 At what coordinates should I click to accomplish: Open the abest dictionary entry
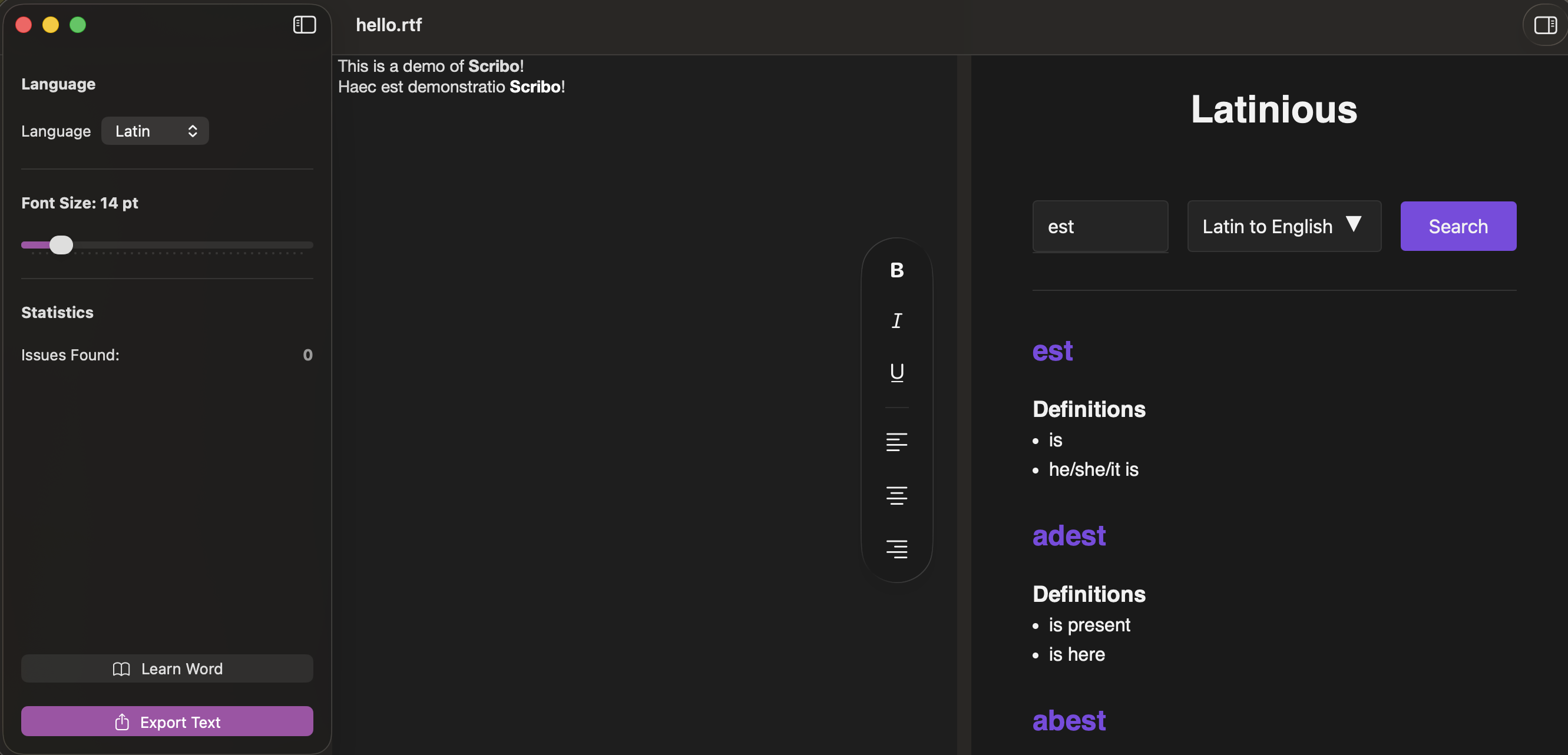tap(1069, 720)
